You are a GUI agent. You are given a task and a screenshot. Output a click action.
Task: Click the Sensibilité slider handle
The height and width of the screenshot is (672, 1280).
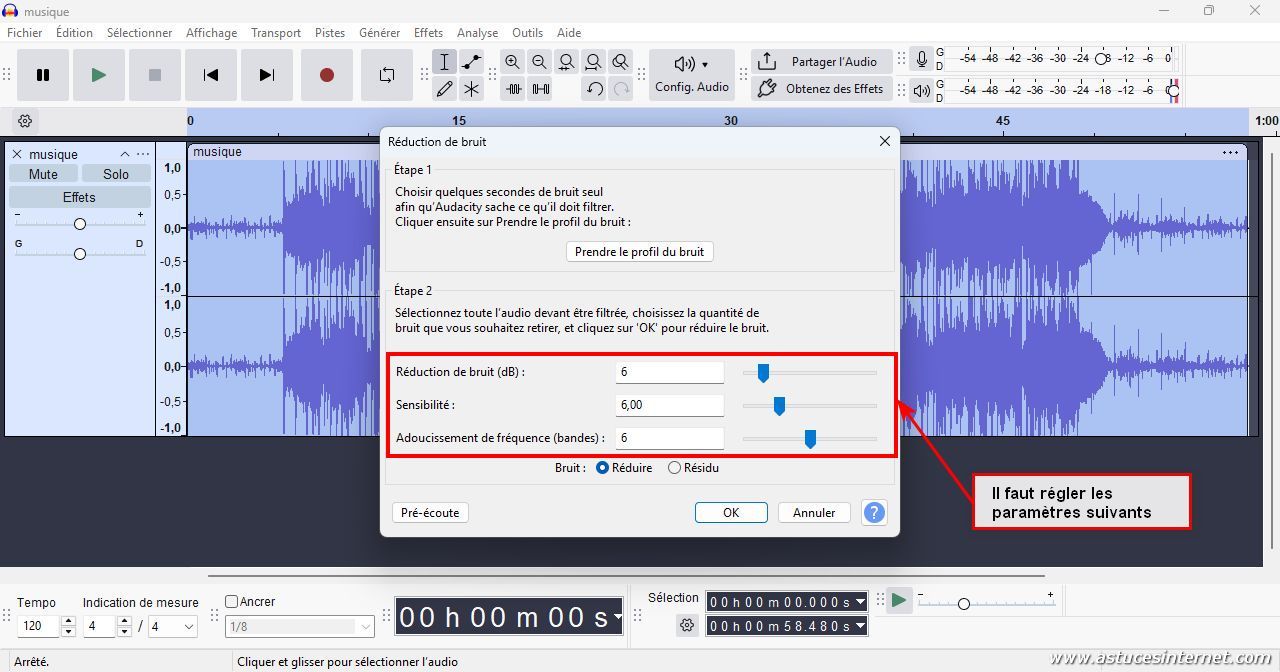(x=779, y=406)
